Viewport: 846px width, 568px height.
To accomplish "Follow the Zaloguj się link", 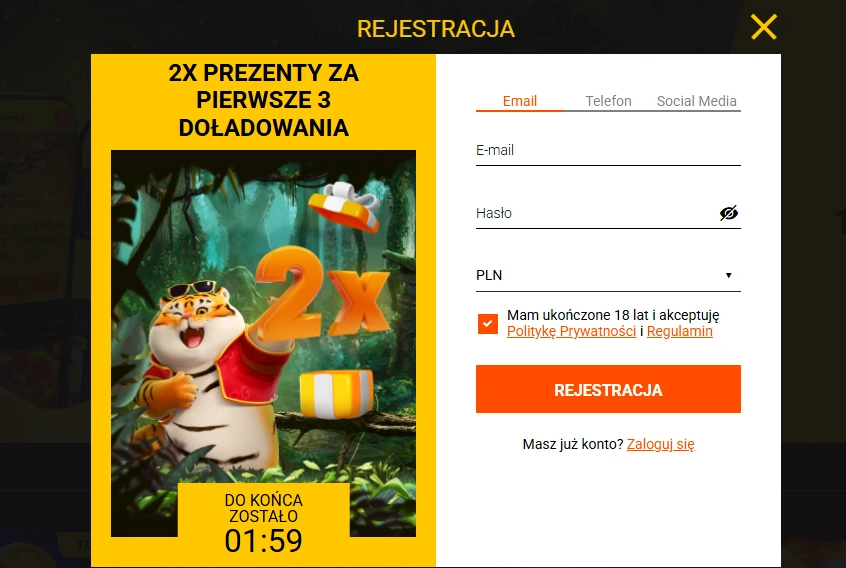I will [660, 444].
